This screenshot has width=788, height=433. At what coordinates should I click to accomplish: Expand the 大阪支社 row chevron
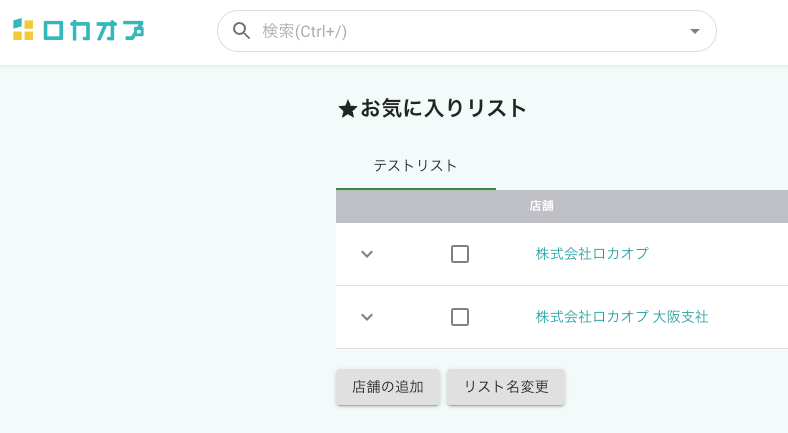point(367,317)
